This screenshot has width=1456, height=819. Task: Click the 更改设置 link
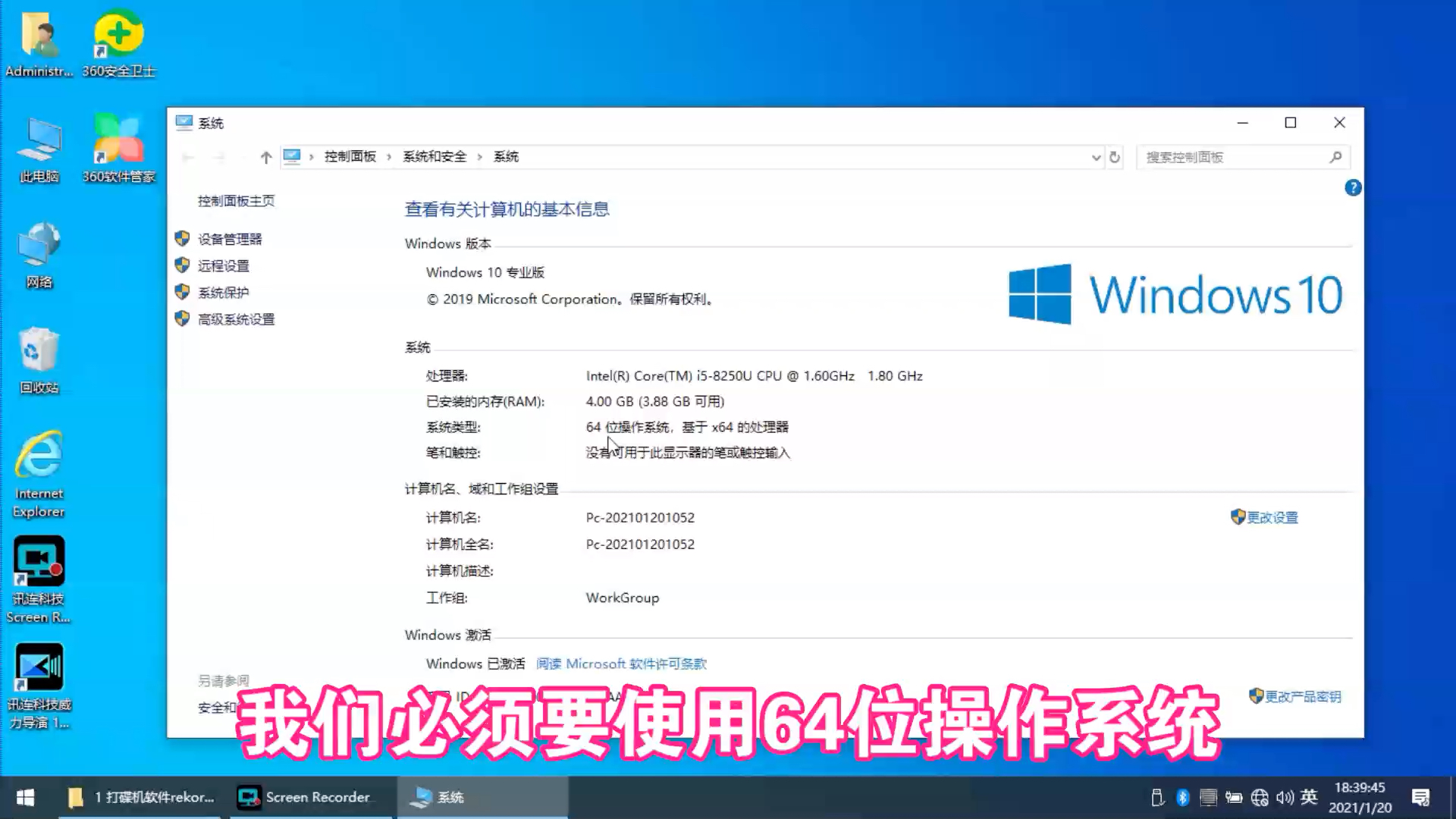(1274, 517)
